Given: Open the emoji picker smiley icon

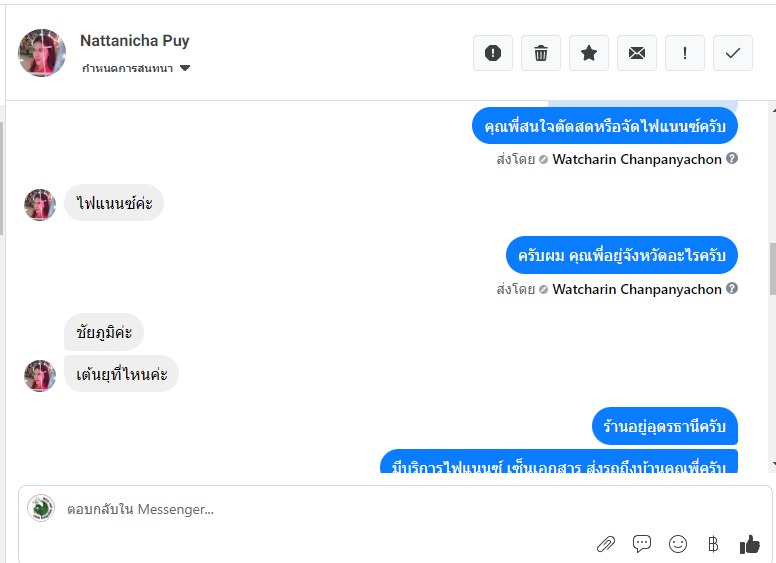Looking at the screenshot, I should [x=678, y=544].
